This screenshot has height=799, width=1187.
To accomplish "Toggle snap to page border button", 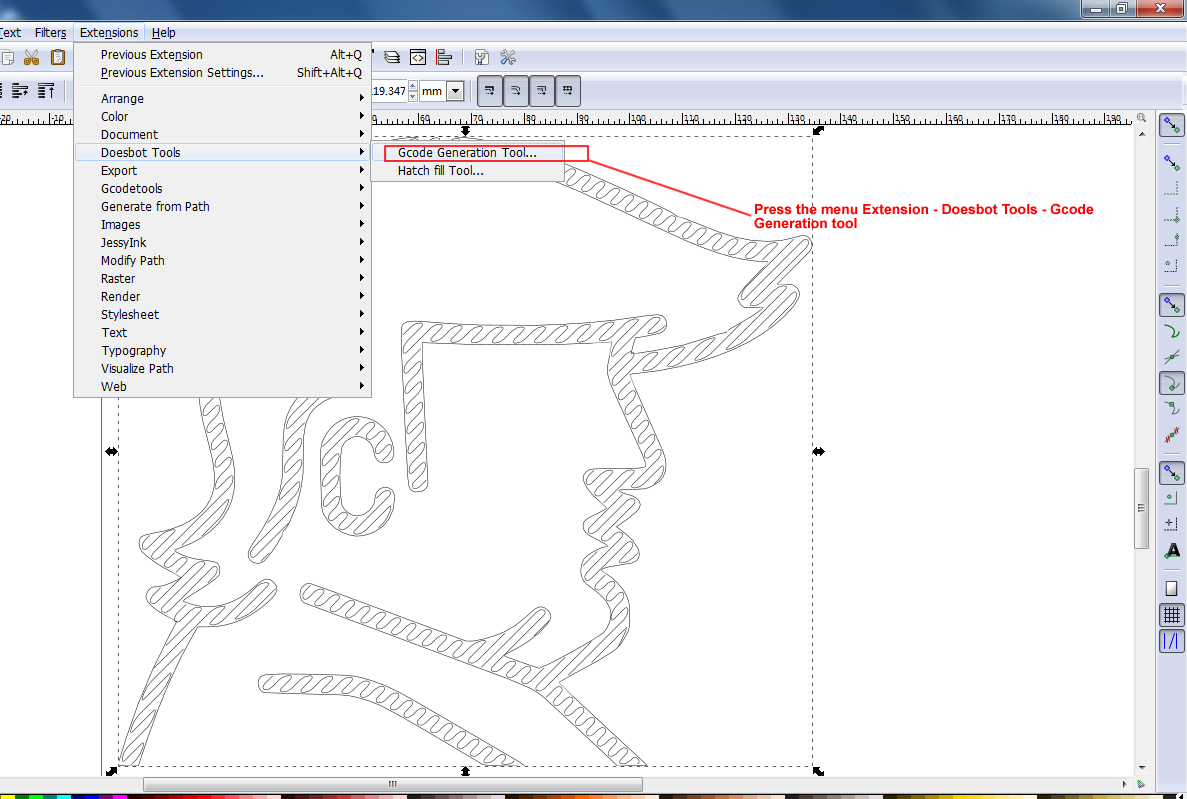I will pyautogui.click(x=1171, y=588).
